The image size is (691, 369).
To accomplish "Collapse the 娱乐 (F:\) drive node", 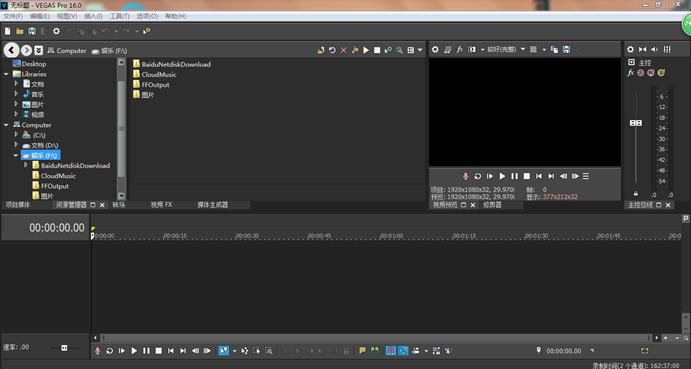I will (16, 155).
